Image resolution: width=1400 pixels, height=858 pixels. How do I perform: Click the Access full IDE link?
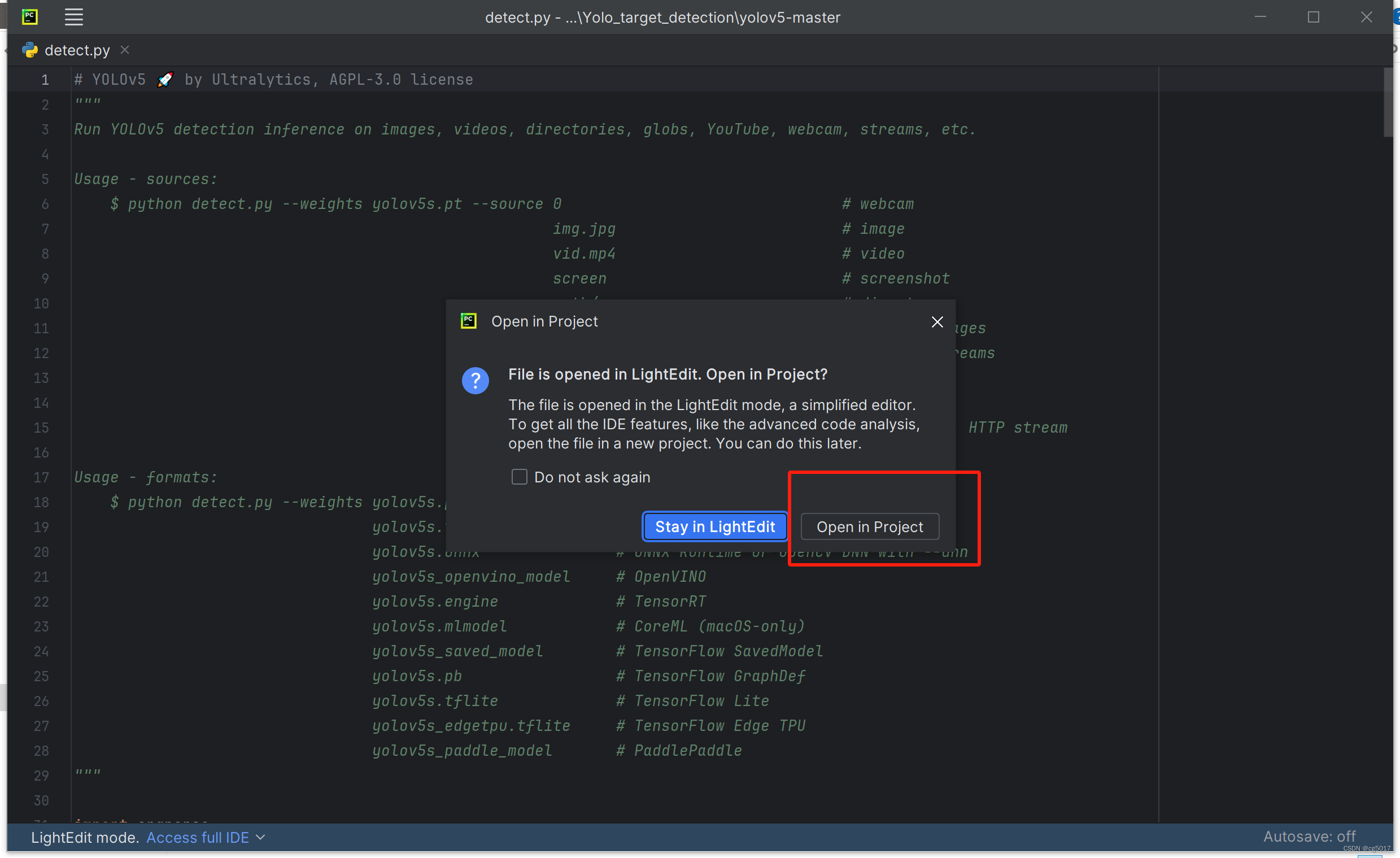coord(197,837)
